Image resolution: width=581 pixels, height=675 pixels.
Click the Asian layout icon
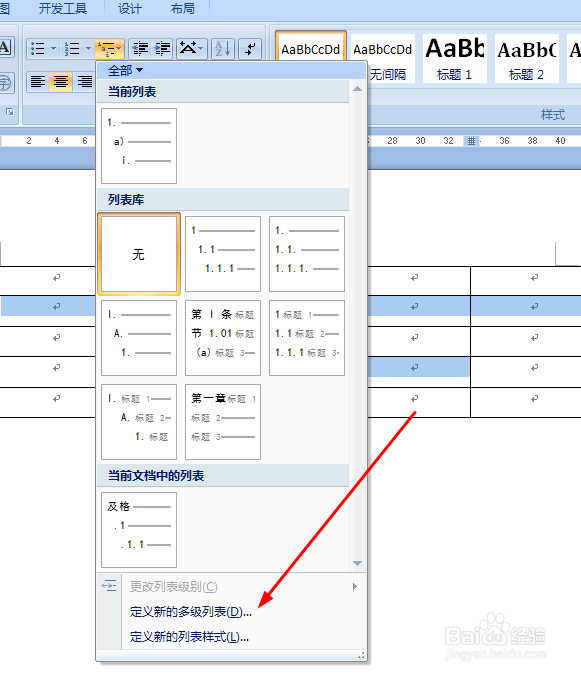click(x=188, y=48)
